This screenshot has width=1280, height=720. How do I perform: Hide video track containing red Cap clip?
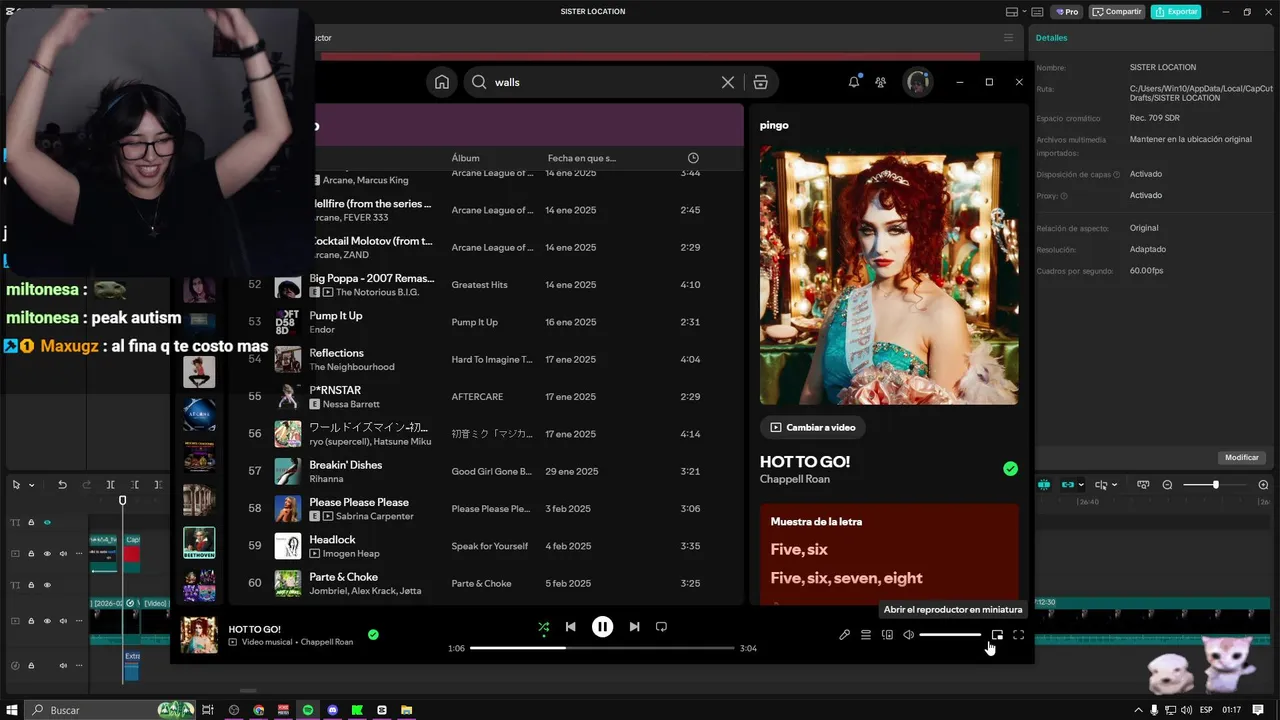(x=47, y=553)
